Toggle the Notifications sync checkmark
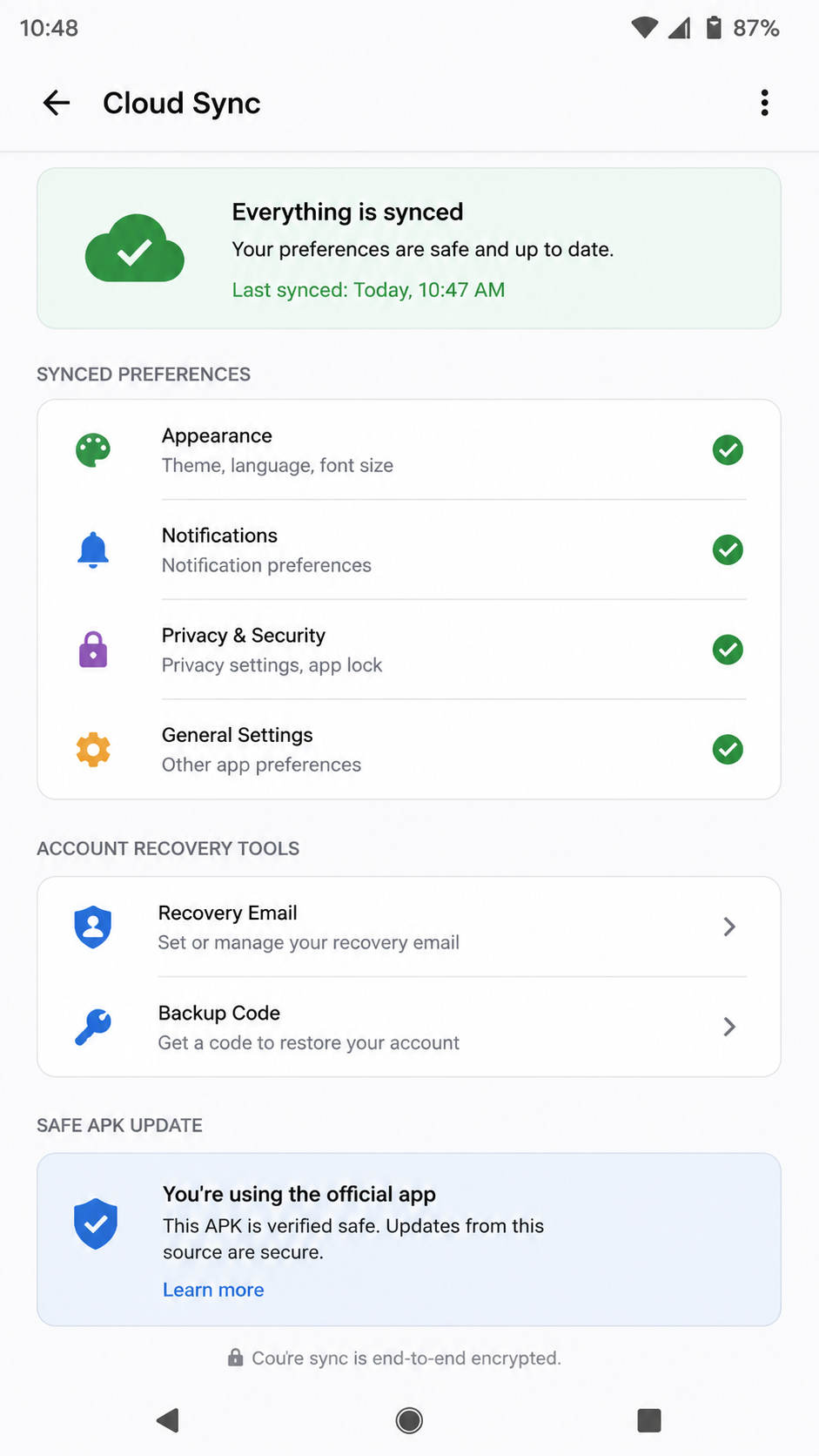Viewport: 819px width, 1456px height. (x=728, y=550)
